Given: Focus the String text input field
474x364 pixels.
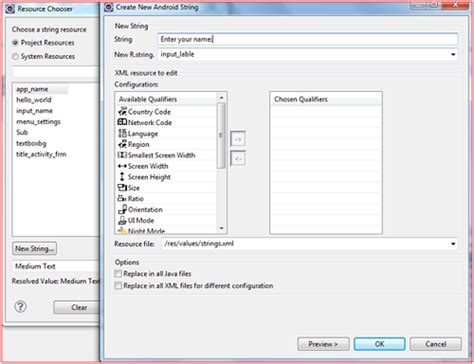Looking at the screenshot, I should [x=307, y=39].
